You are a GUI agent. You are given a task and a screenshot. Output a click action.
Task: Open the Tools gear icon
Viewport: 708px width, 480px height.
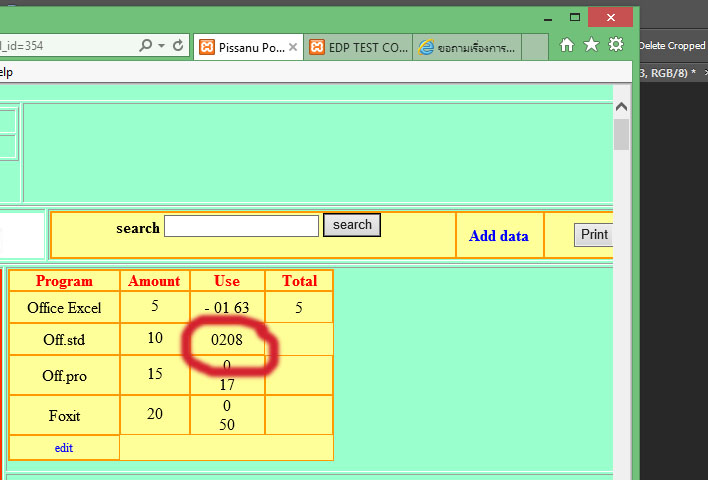[x=616, y=44]
